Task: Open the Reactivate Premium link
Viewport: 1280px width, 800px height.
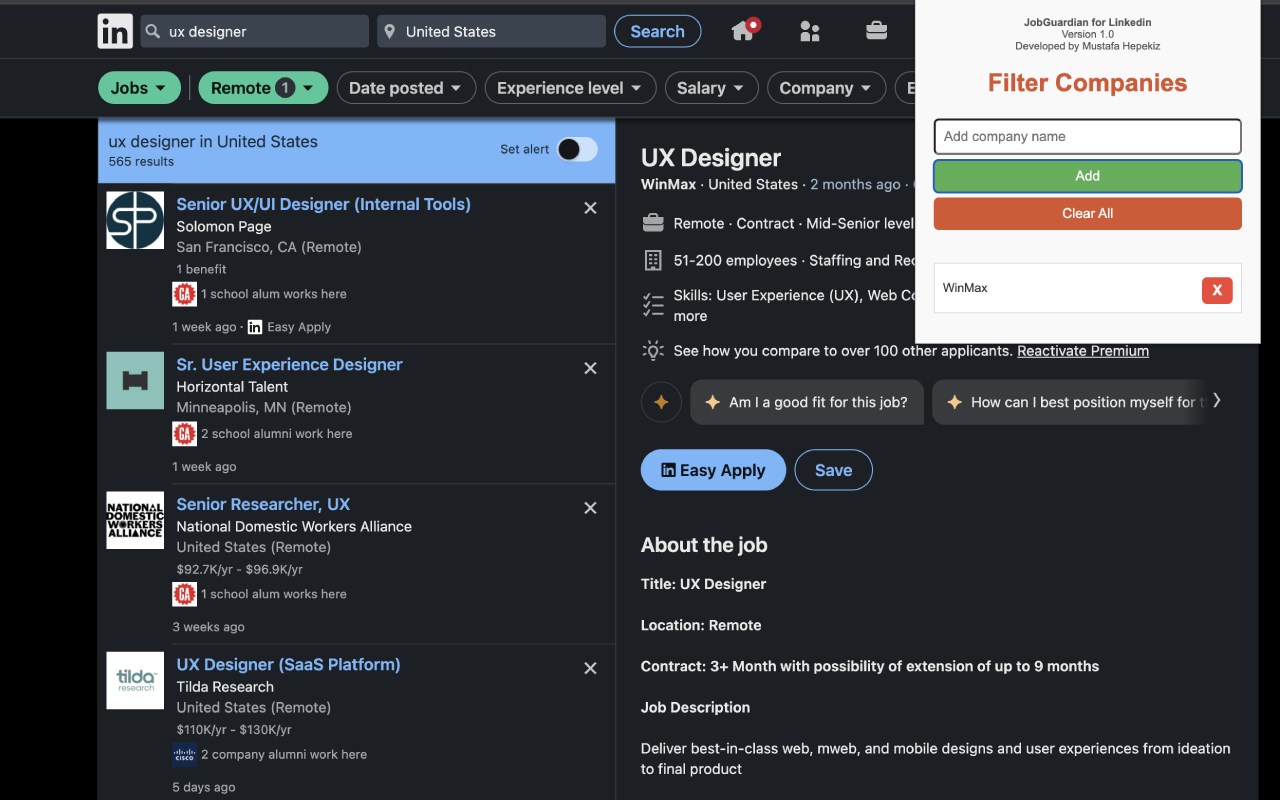Action: click(x=1083, y=351)
